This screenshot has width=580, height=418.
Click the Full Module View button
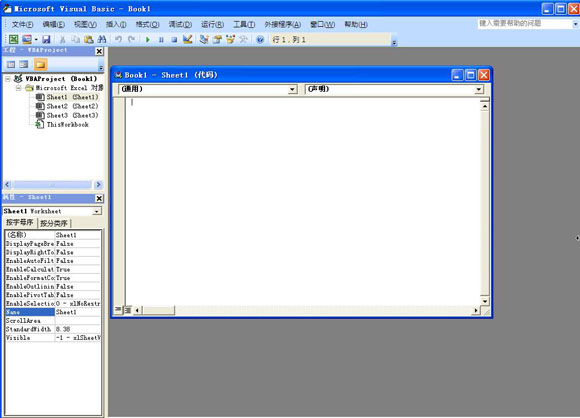coord(128,310)
